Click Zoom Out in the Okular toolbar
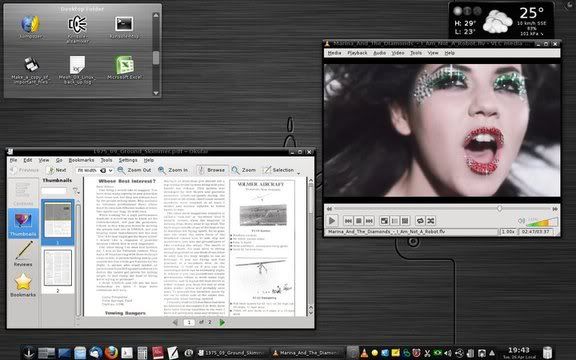Screen dimensions: 576x360 coord(134,170)
